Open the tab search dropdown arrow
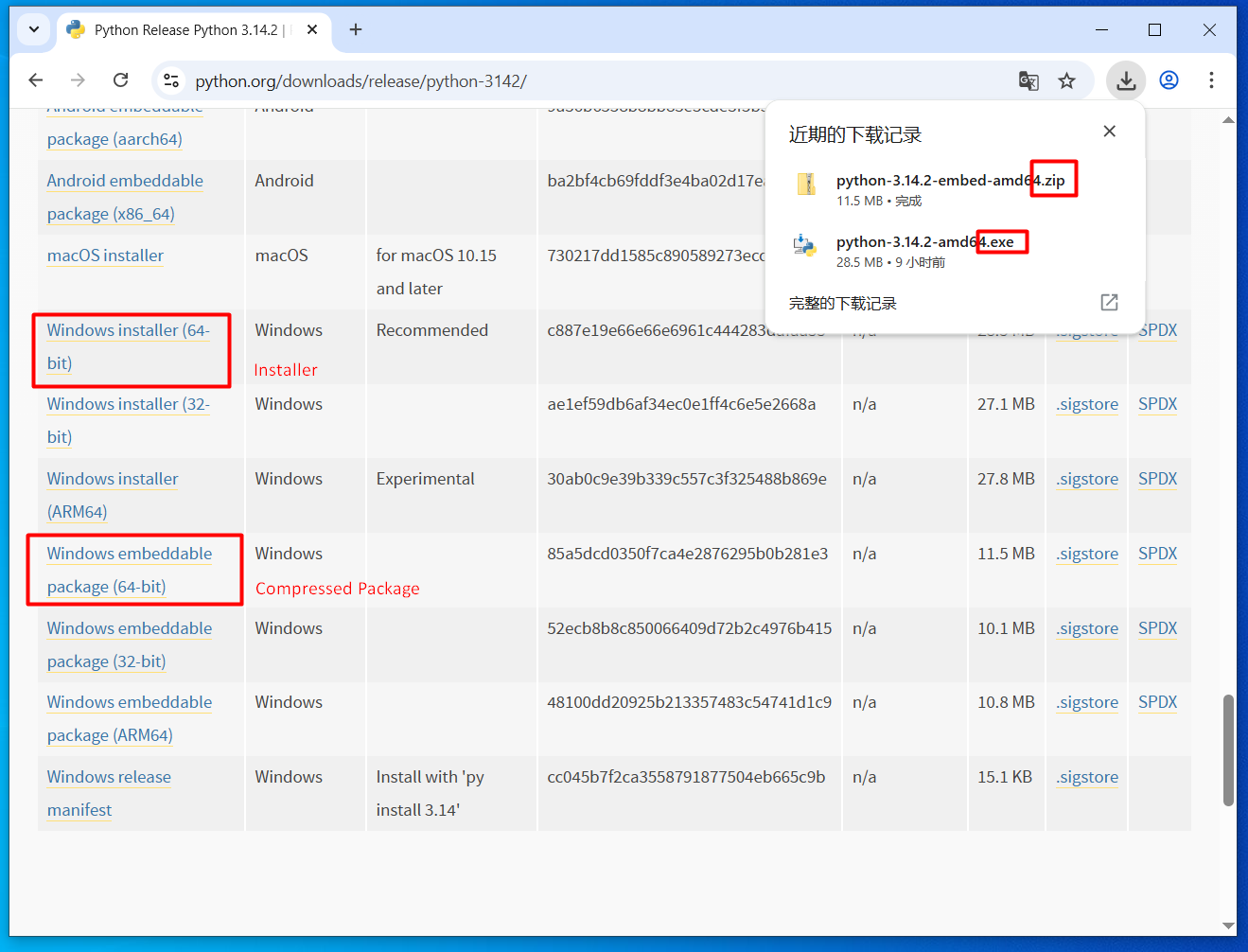The image size is (1248, 952). [x=34, y=29]
